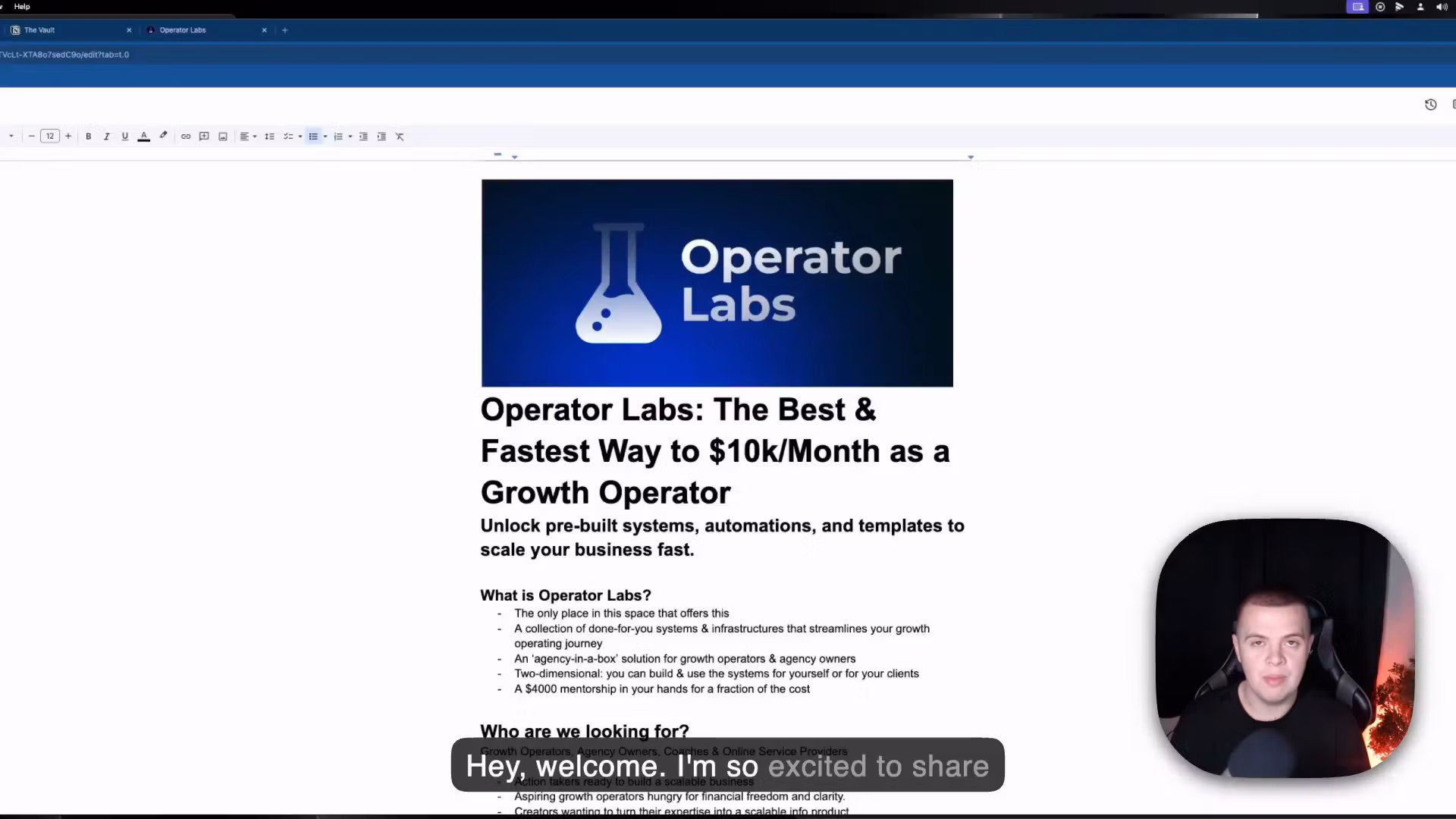Image resolution: width=1456 pixels, height=819 pixels.
Task: Select the highlight color tool
Action: 163,136
